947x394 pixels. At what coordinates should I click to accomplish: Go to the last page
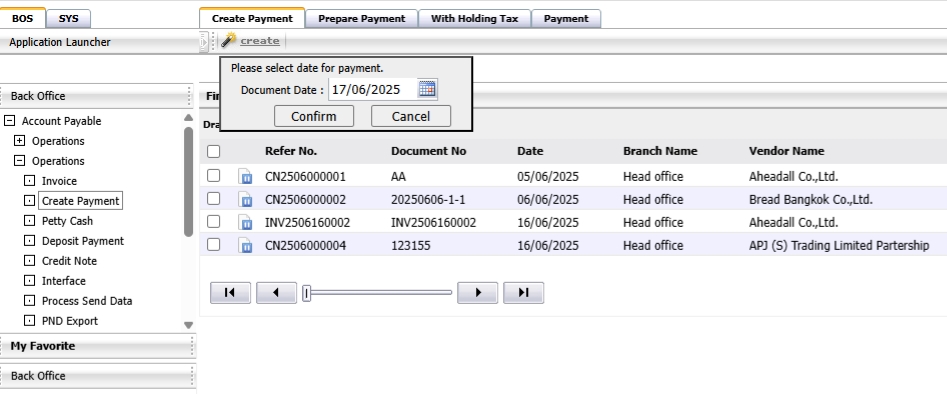pyautogui.click(x=524, y=292)
